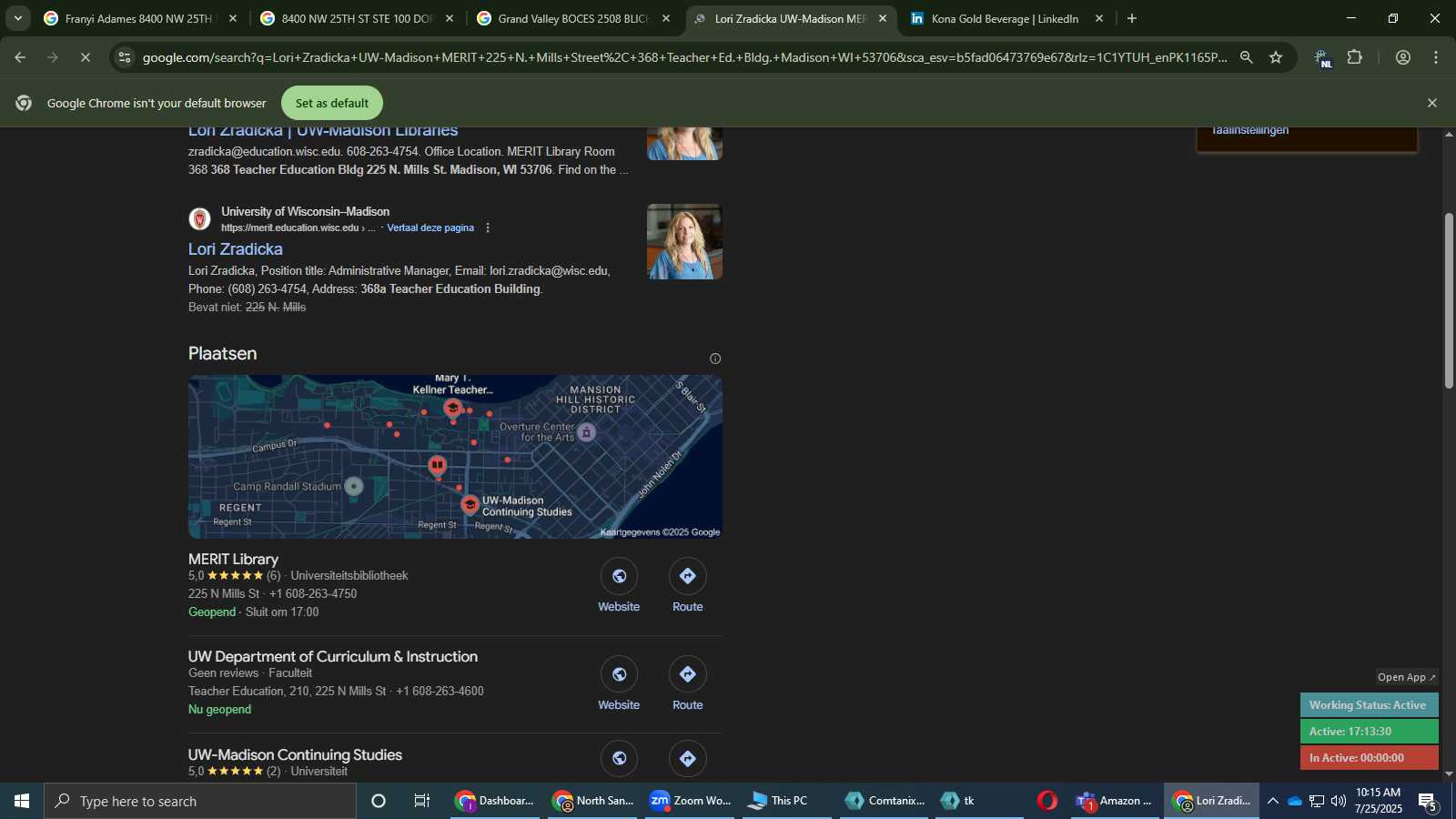This screenshot has width=1456, height=819.
Task: Open Opera browser from the taskbar
Action: [x=1047, y=801]
